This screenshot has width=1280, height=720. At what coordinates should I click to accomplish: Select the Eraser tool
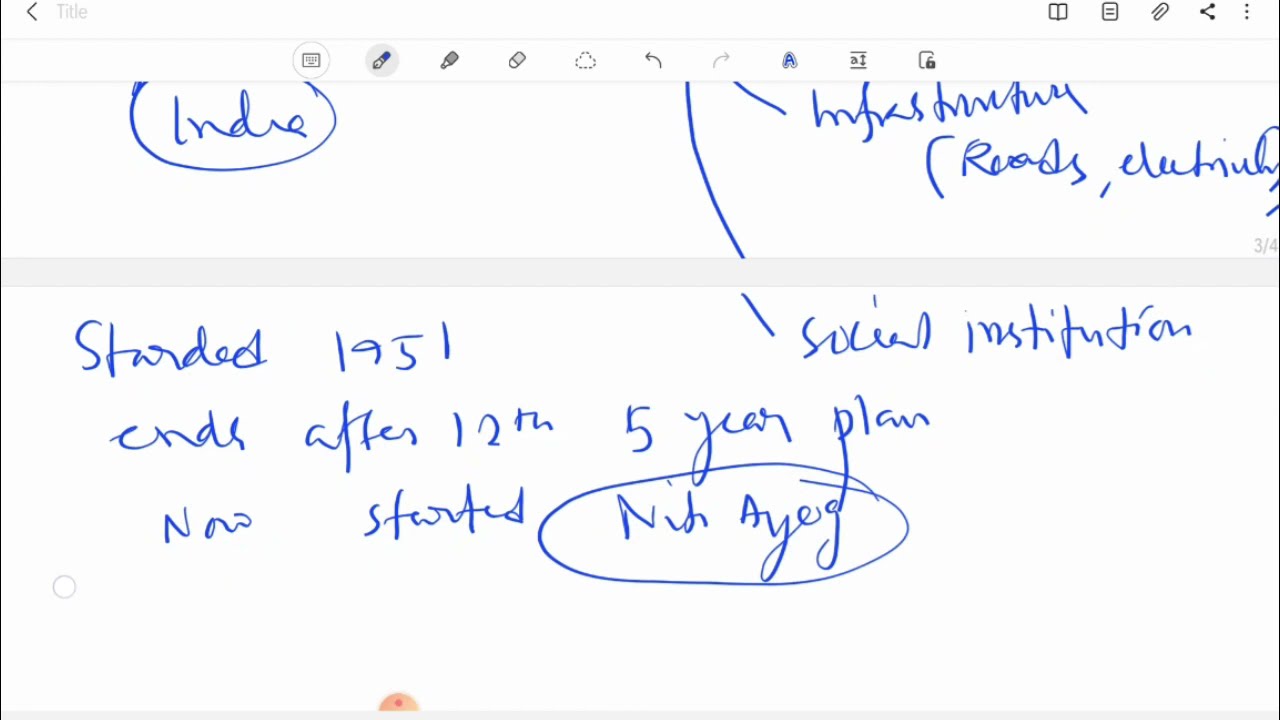point(517,61)
